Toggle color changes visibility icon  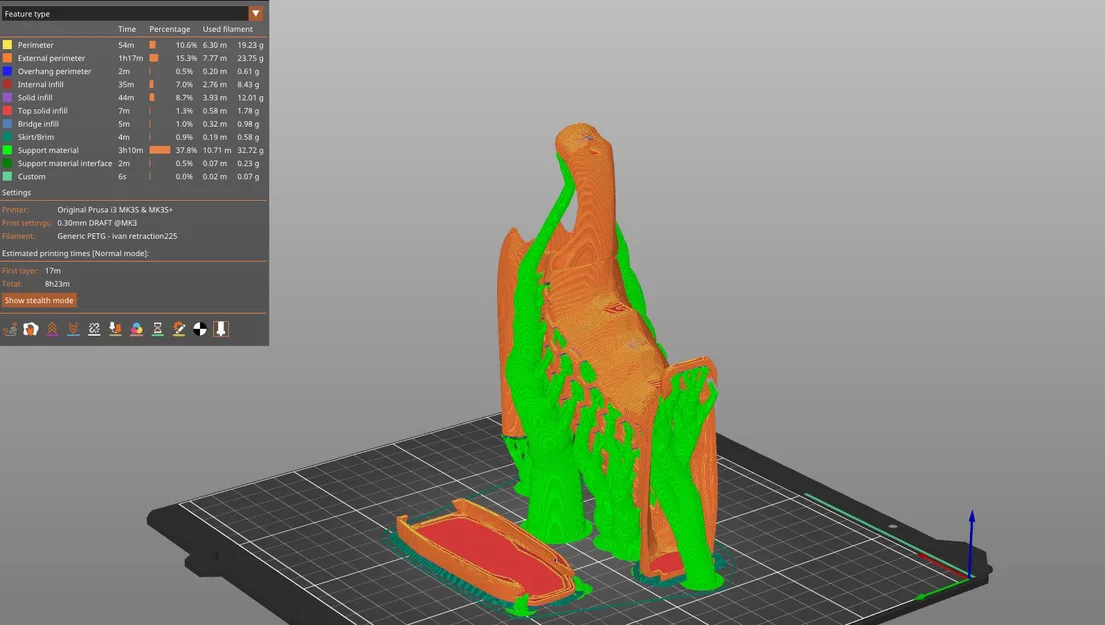(137, 328)
